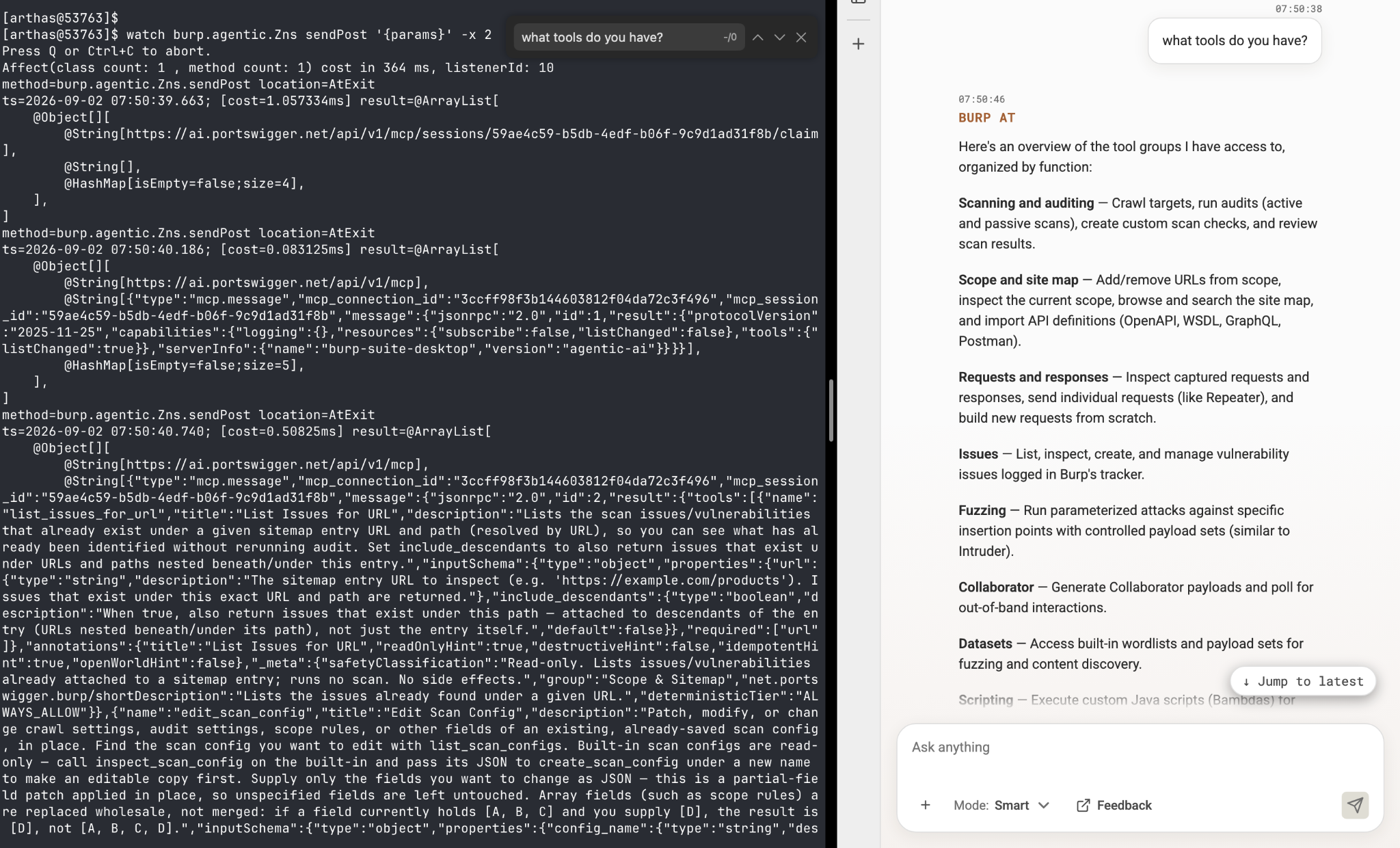Click next match arrow in terminal search
The image size is (1400, 848).
(x=779, y=38)
